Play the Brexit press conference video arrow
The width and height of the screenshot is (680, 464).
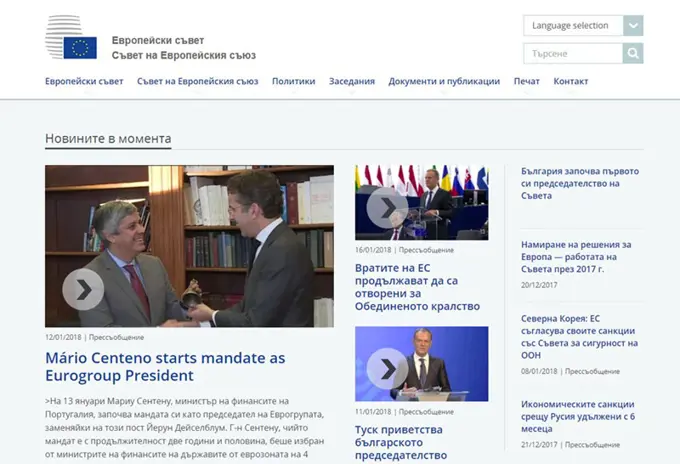[x=387, y=207]
